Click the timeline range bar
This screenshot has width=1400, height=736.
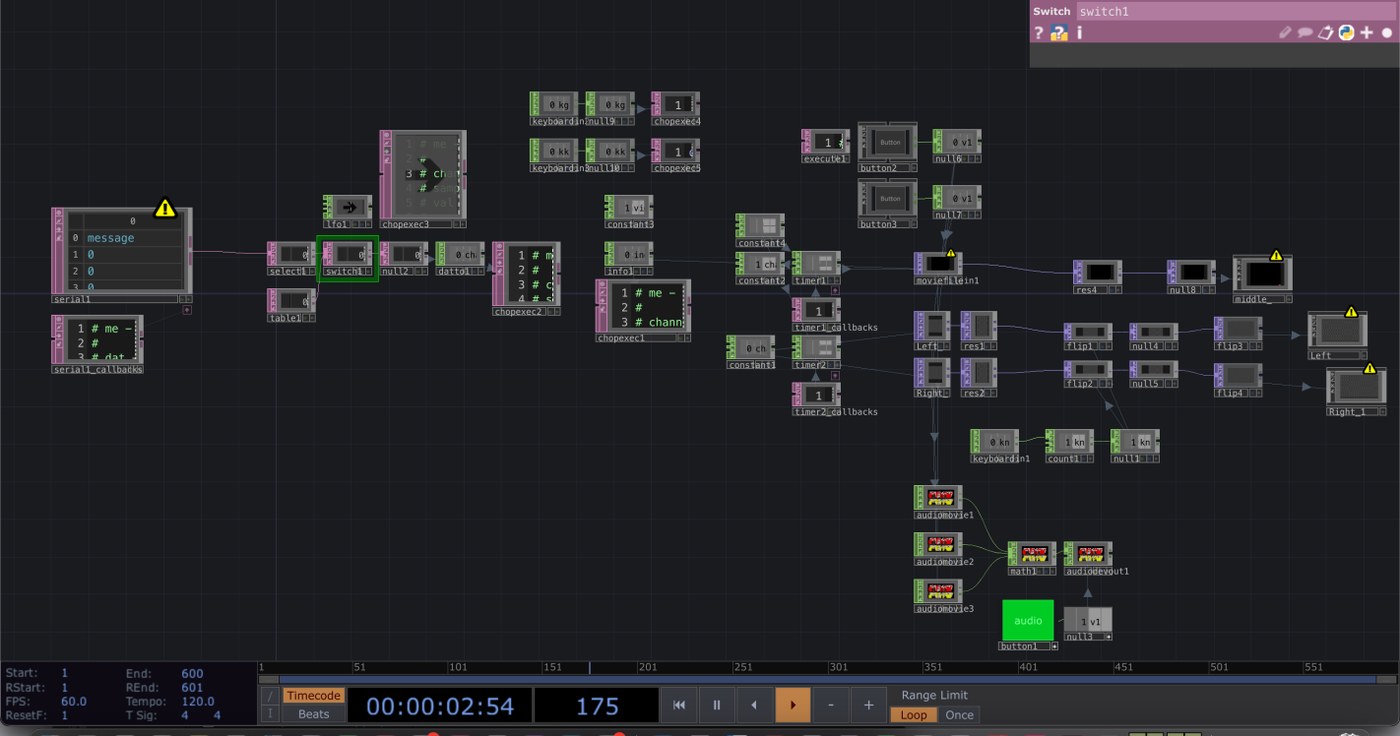pyautogui.click(x=828, y=680)
